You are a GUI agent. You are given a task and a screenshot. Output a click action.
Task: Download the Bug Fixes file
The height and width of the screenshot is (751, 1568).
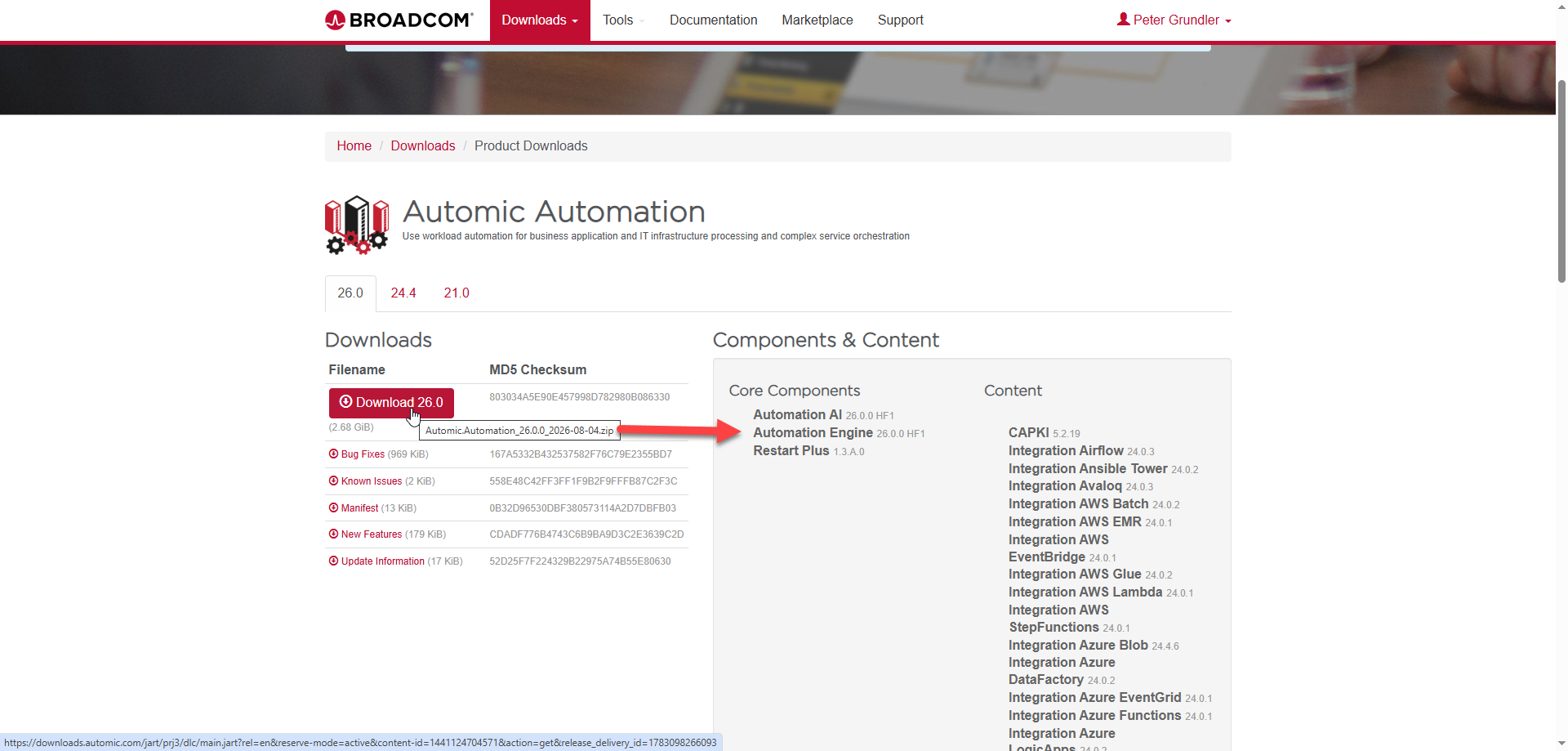tap(363, 454)
